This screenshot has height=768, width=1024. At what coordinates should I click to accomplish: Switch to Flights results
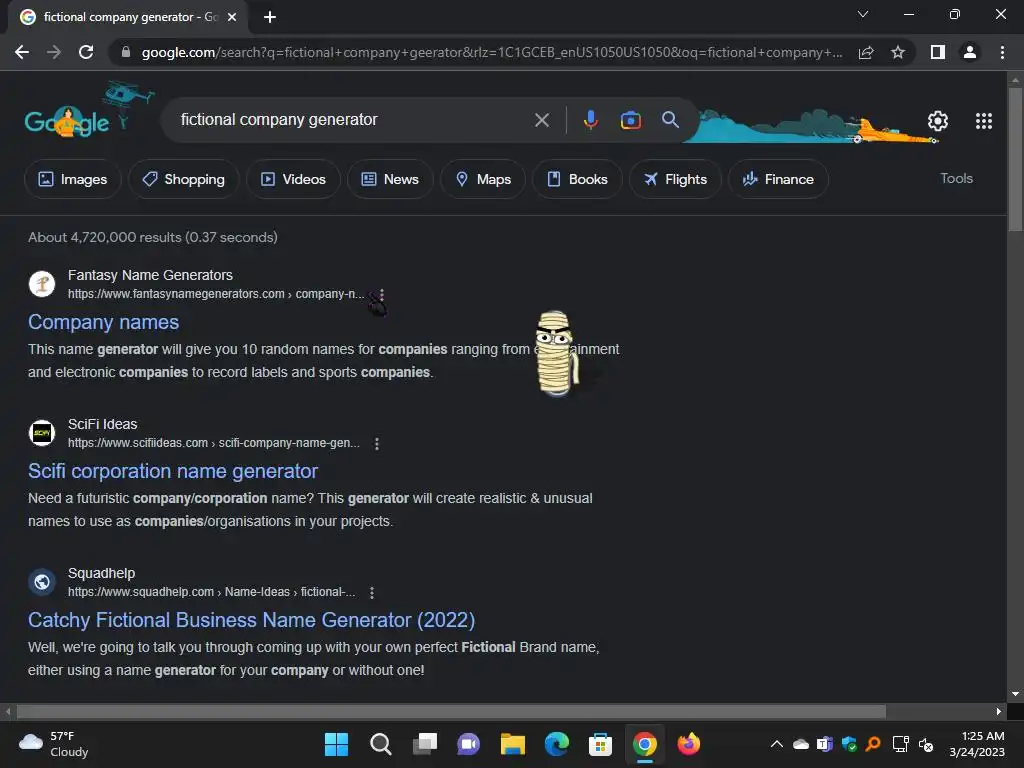675,179
